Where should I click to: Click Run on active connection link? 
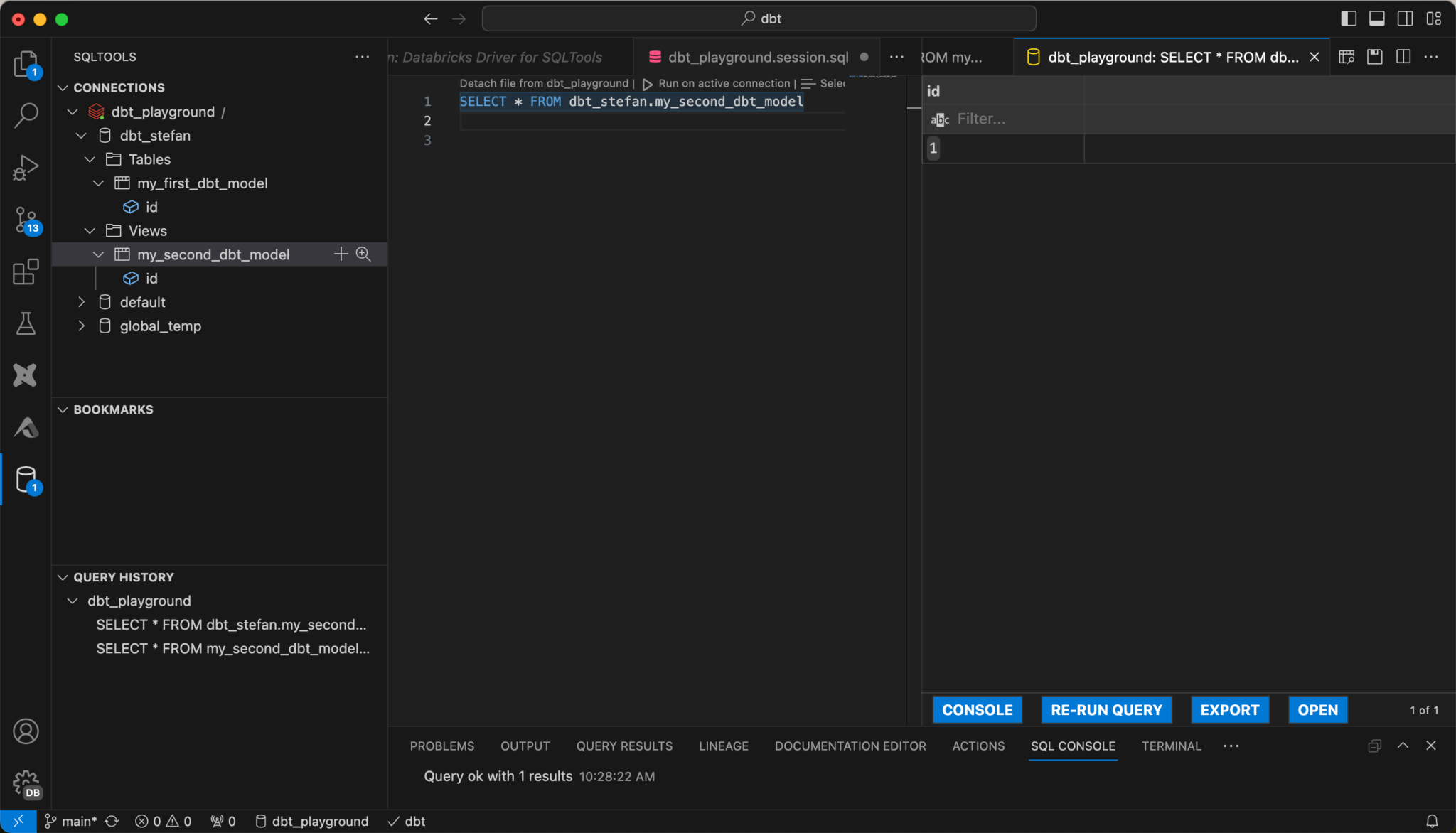tap(723, 83)
